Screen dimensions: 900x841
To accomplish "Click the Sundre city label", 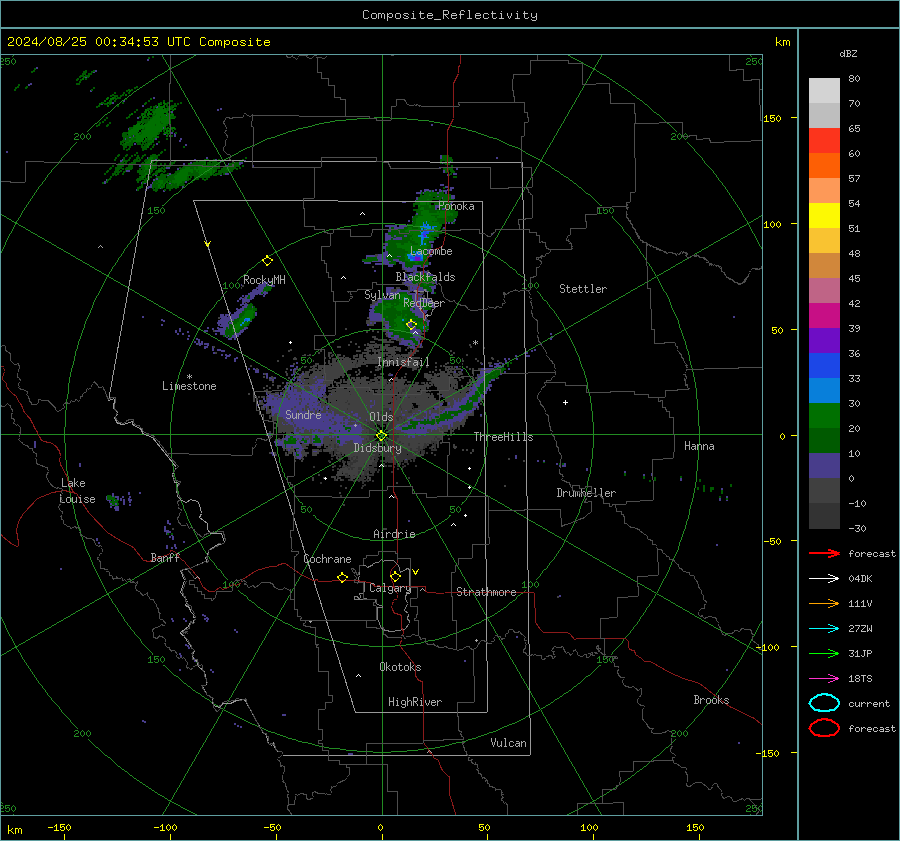I will (x=303, y=415).
